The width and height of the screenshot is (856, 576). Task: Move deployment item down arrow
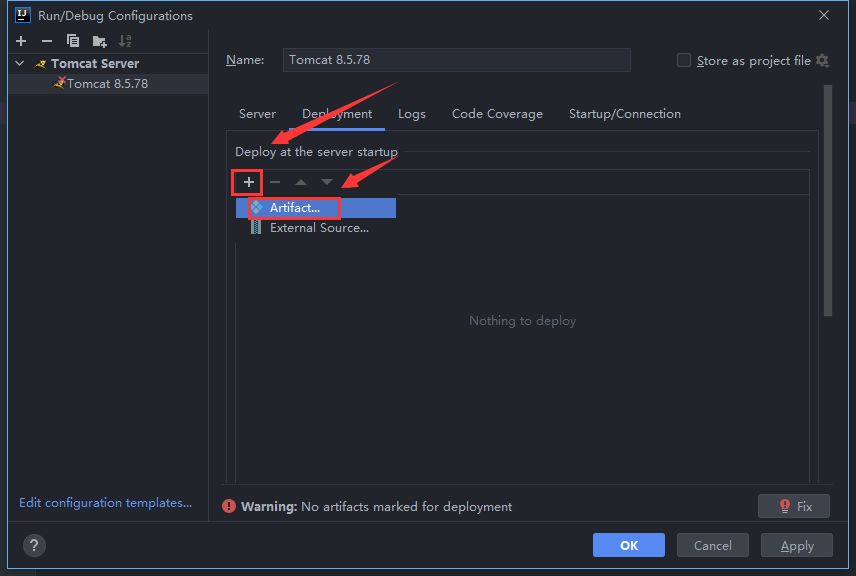(326, 182)
